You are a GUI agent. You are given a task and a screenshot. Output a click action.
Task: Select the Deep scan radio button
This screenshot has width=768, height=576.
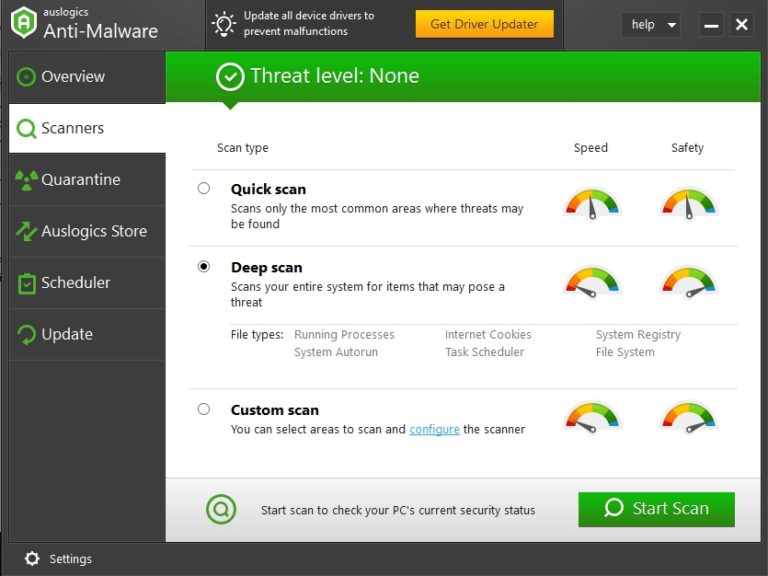(x=204, y=266)
